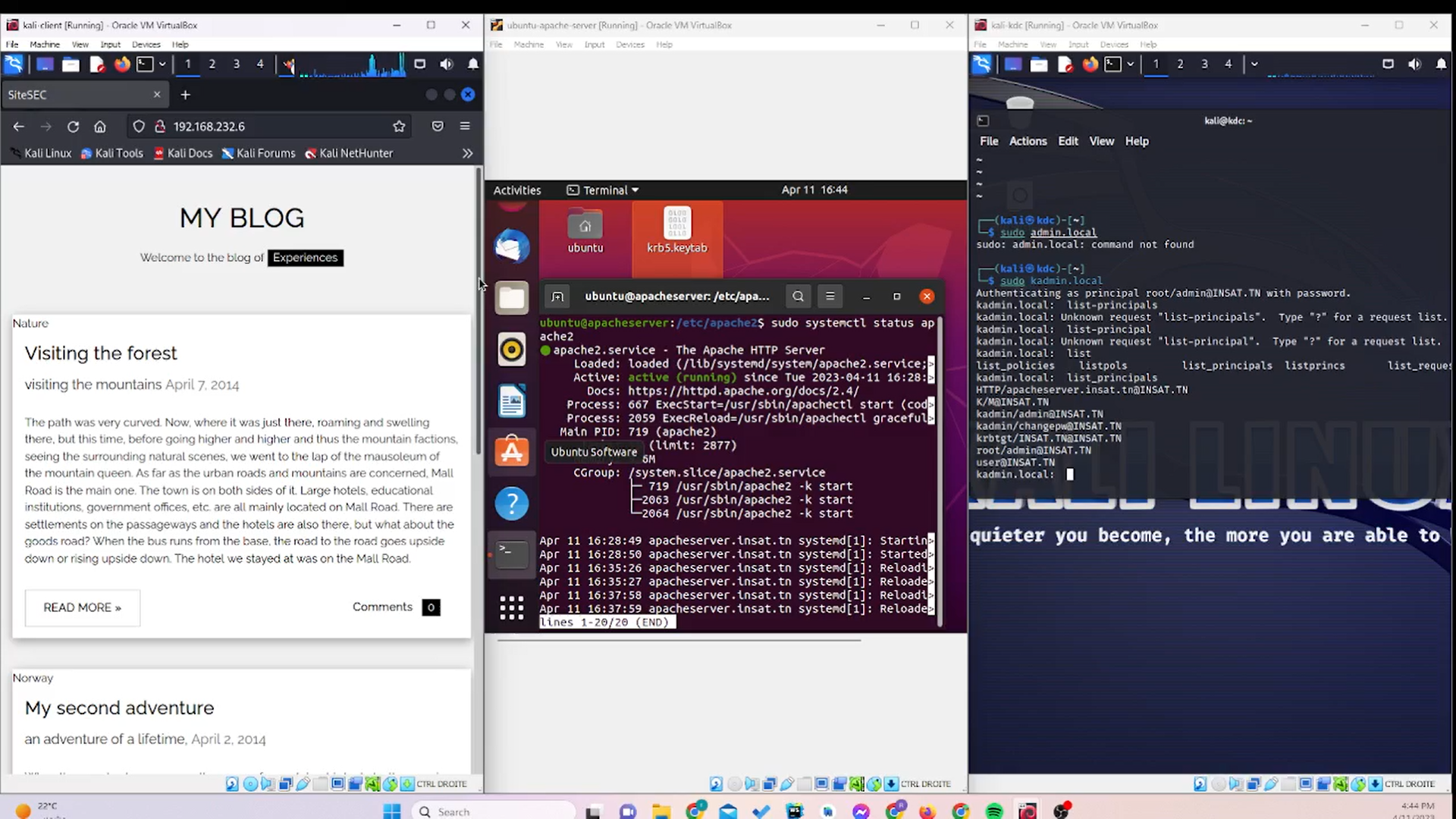Select the SiteSEC browser tab
The image size is (1456, 819).
tap(84, 95)
